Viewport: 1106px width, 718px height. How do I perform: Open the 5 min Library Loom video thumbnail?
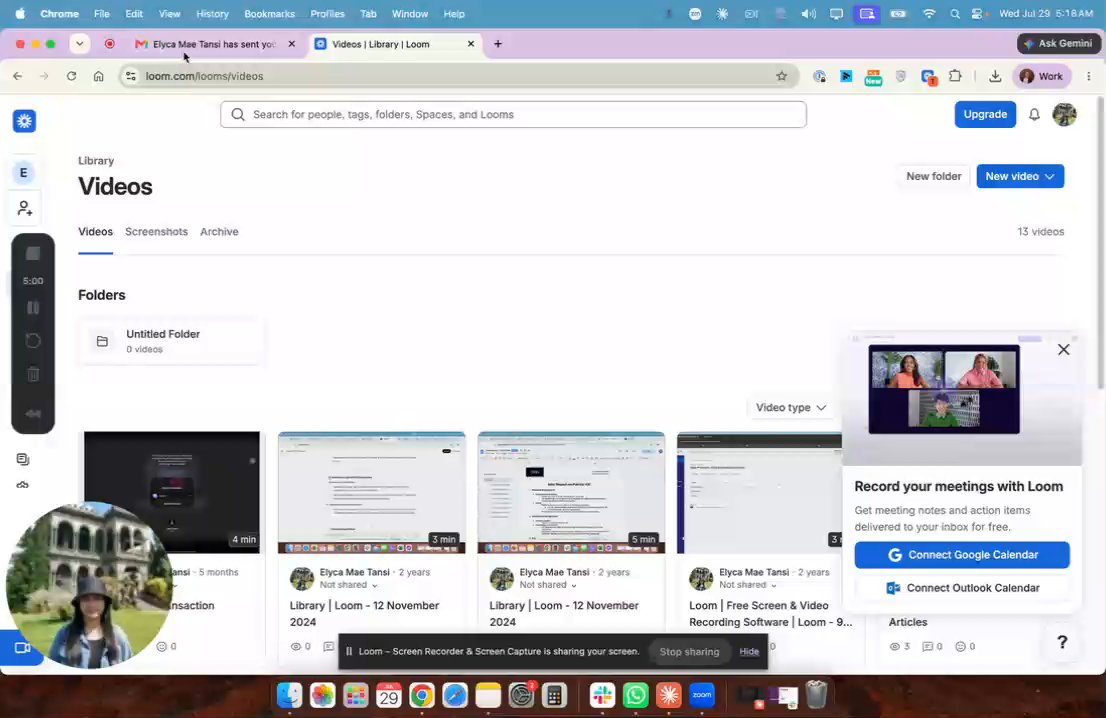click(571, 492)
